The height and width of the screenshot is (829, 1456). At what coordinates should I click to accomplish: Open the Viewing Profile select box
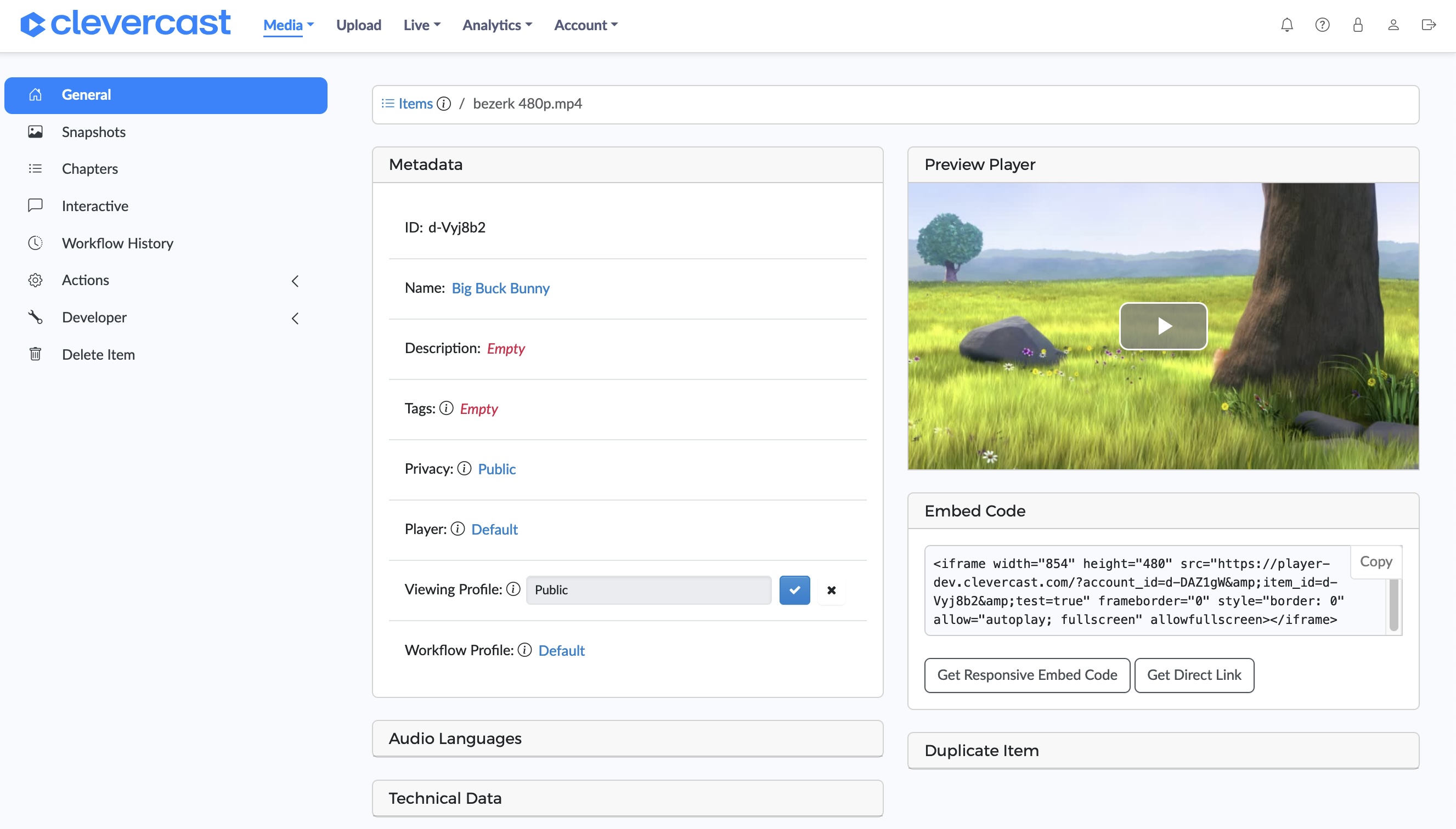click(x=649, y=590)
